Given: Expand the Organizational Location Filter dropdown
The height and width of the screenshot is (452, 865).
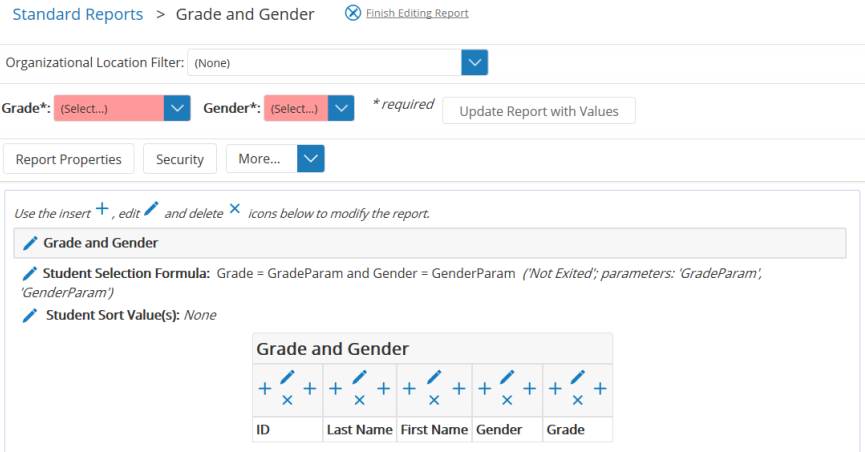Looking at the screenshot, I should (474, 63).
